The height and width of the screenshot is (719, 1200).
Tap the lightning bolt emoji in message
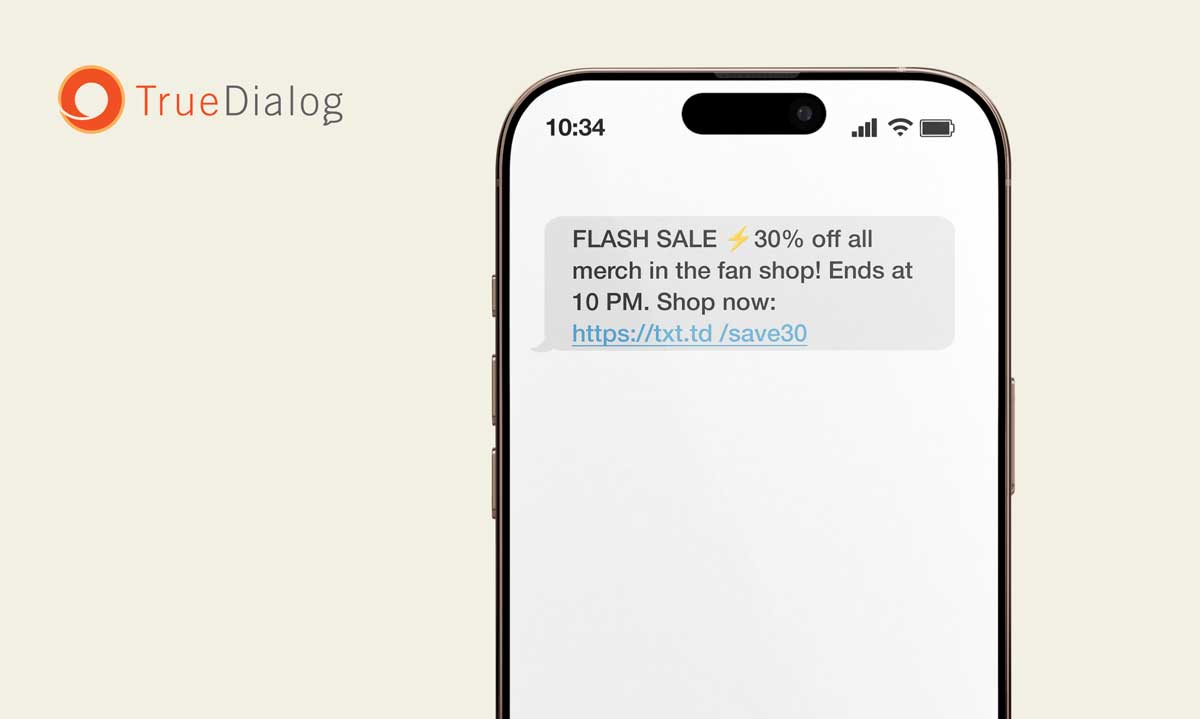click(x=737, y=239)
